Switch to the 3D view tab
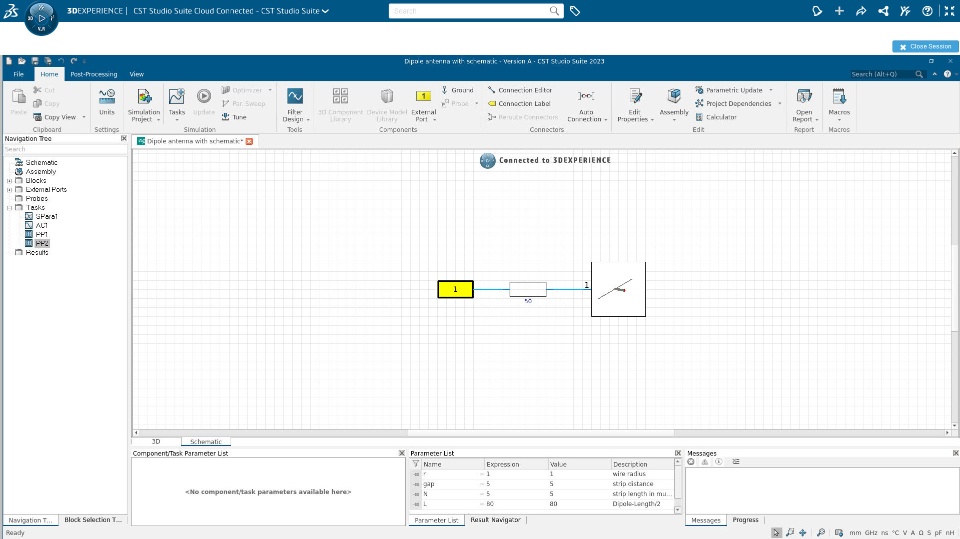The width and height of the screenshot is (960, 539). tap(156, 441)
